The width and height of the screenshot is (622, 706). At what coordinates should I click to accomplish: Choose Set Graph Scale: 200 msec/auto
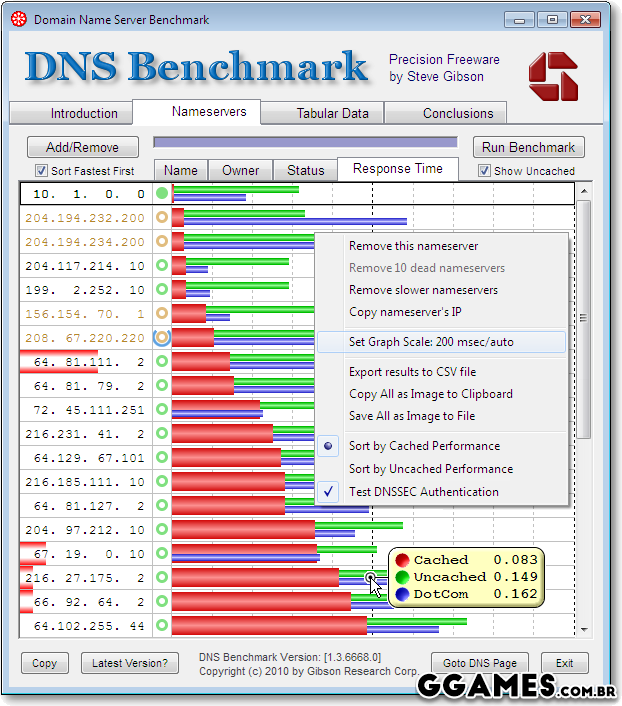point(431,342)
